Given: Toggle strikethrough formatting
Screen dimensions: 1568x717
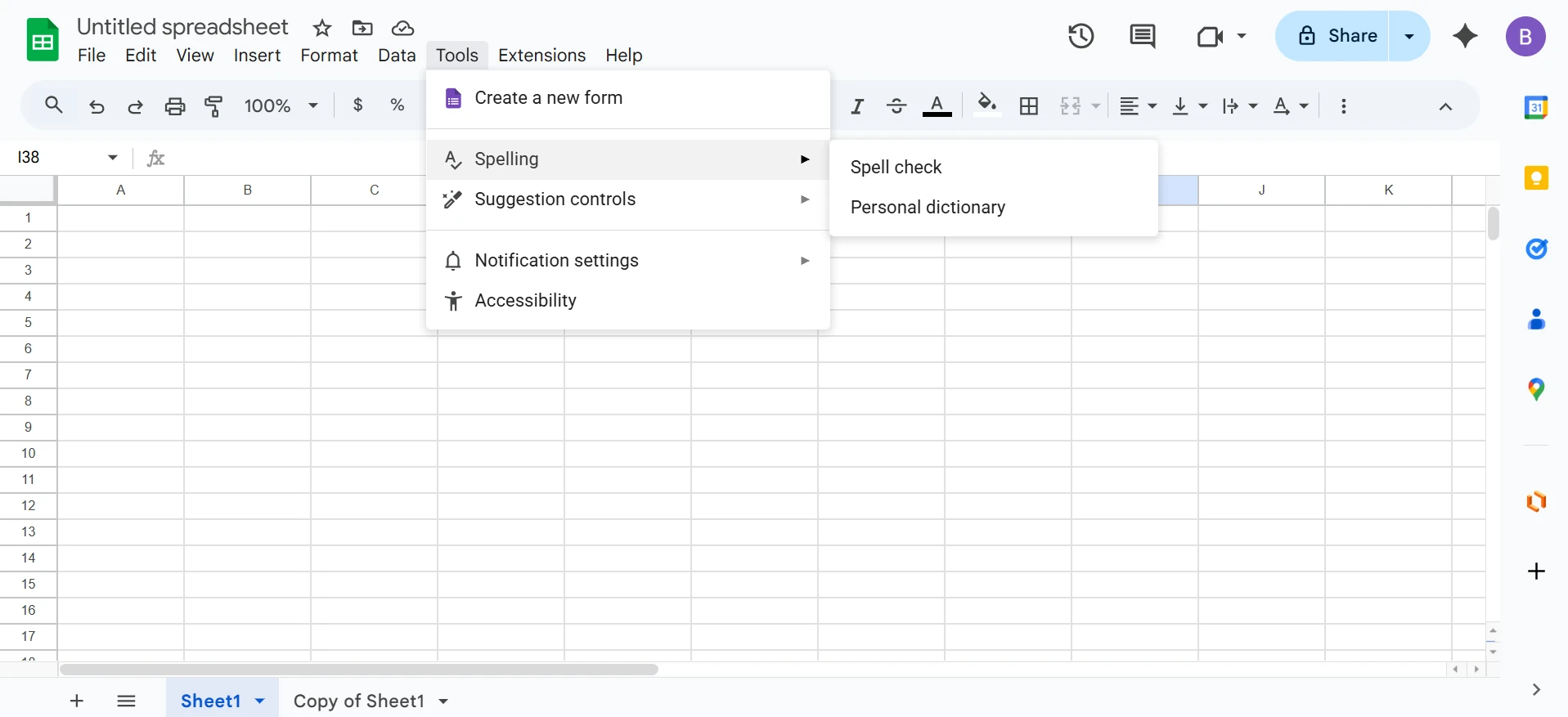Looking at the screenshot, I should pyautogui.click(x=896, y=106).
